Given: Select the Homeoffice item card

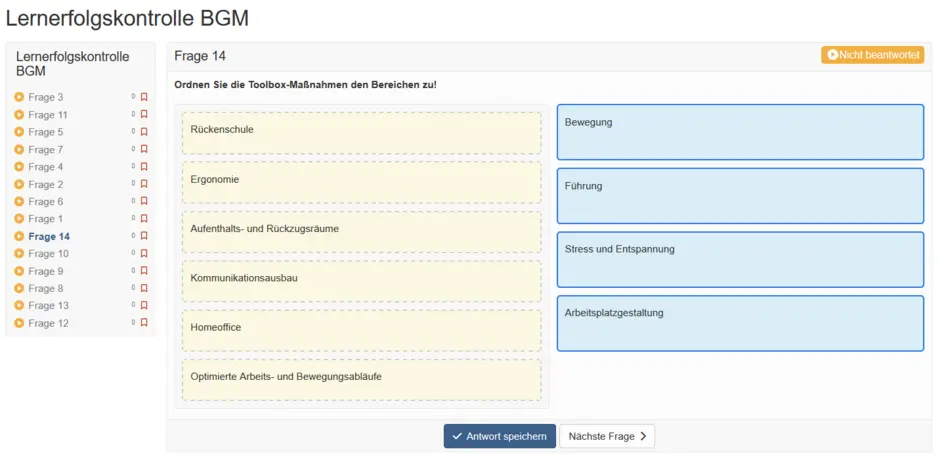Looking at the screenshot, I should click(x=361, y=330).
